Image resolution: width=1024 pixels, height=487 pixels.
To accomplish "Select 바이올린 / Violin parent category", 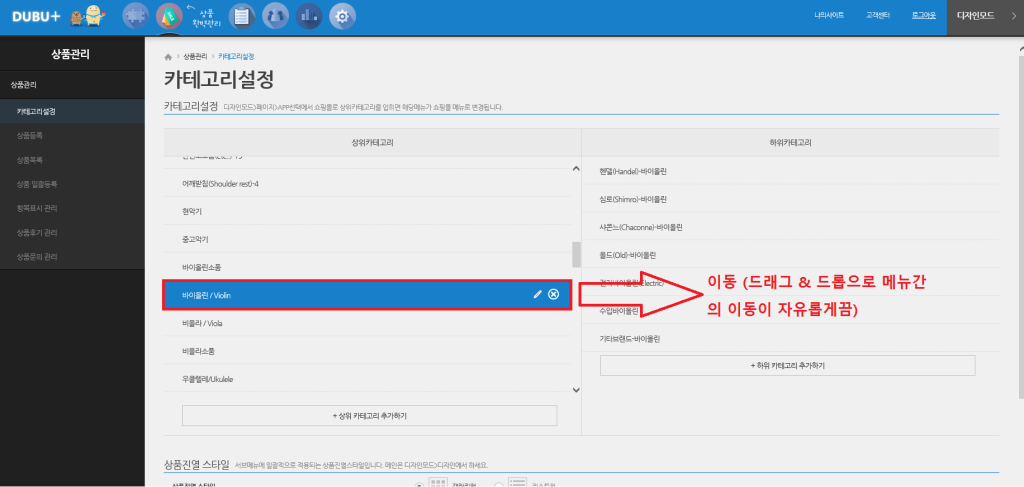I will (368, 295).
